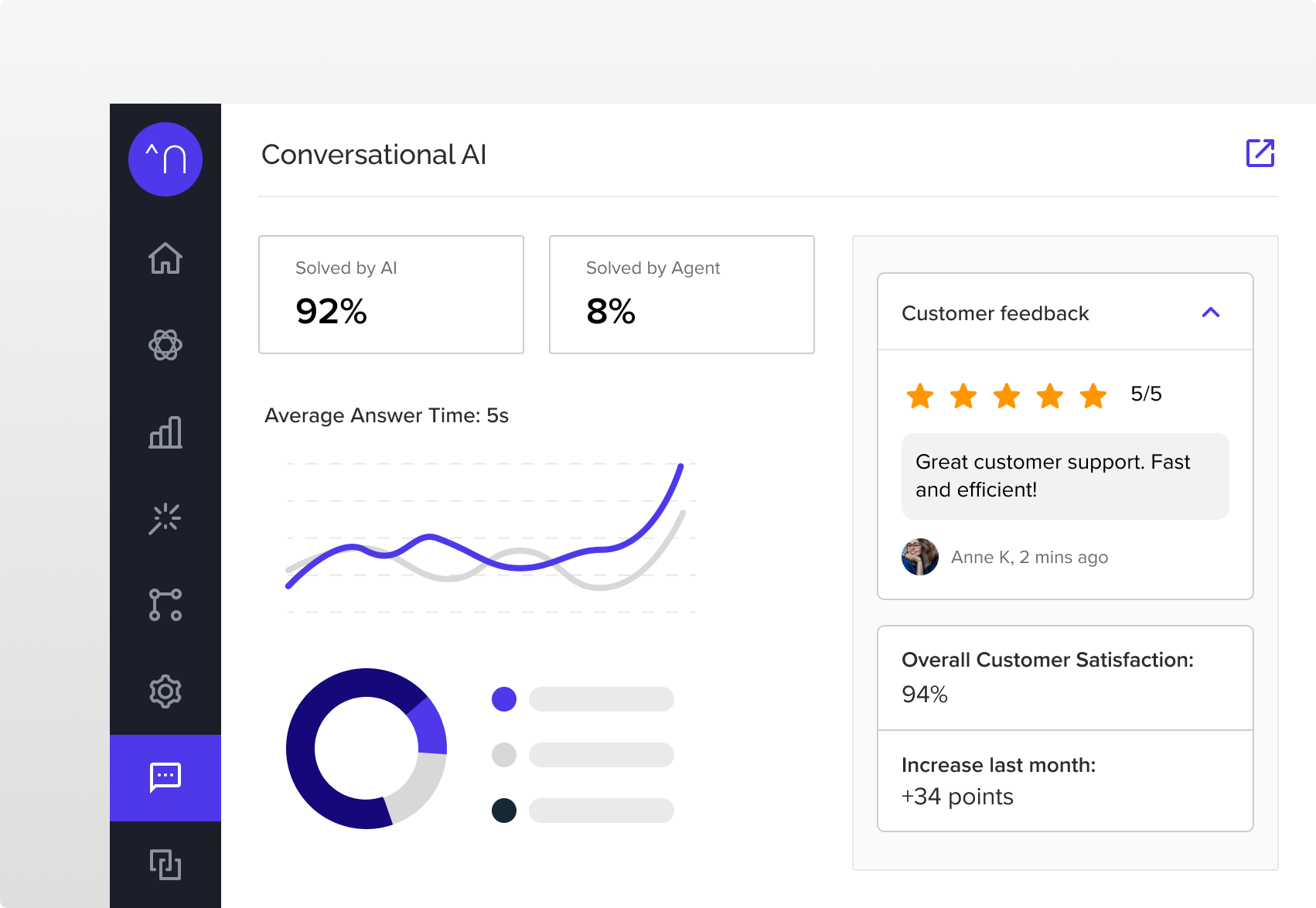Open Conversational AI in external view icon
The width and height of the screenshot is (1316, 908).
1260,153
